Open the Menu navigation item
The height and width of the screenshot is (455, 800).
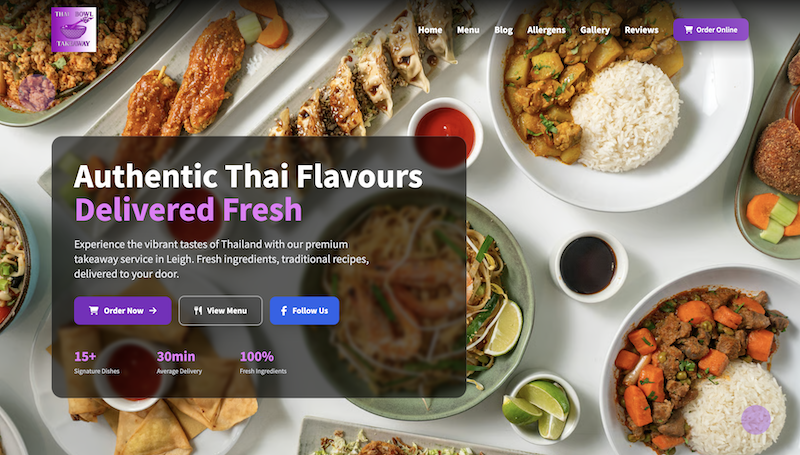pos(468,30)
